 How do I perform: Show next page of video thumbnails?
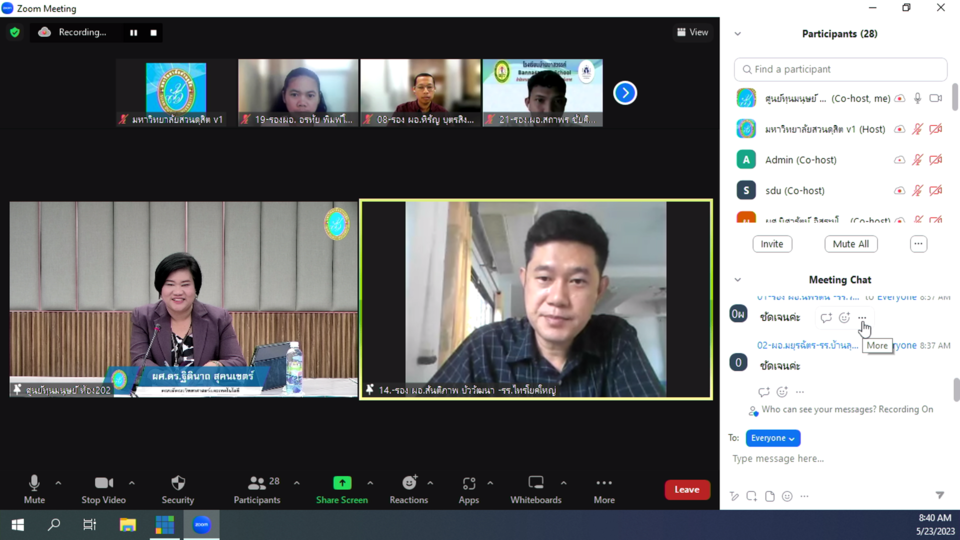(x=625, y=93)
